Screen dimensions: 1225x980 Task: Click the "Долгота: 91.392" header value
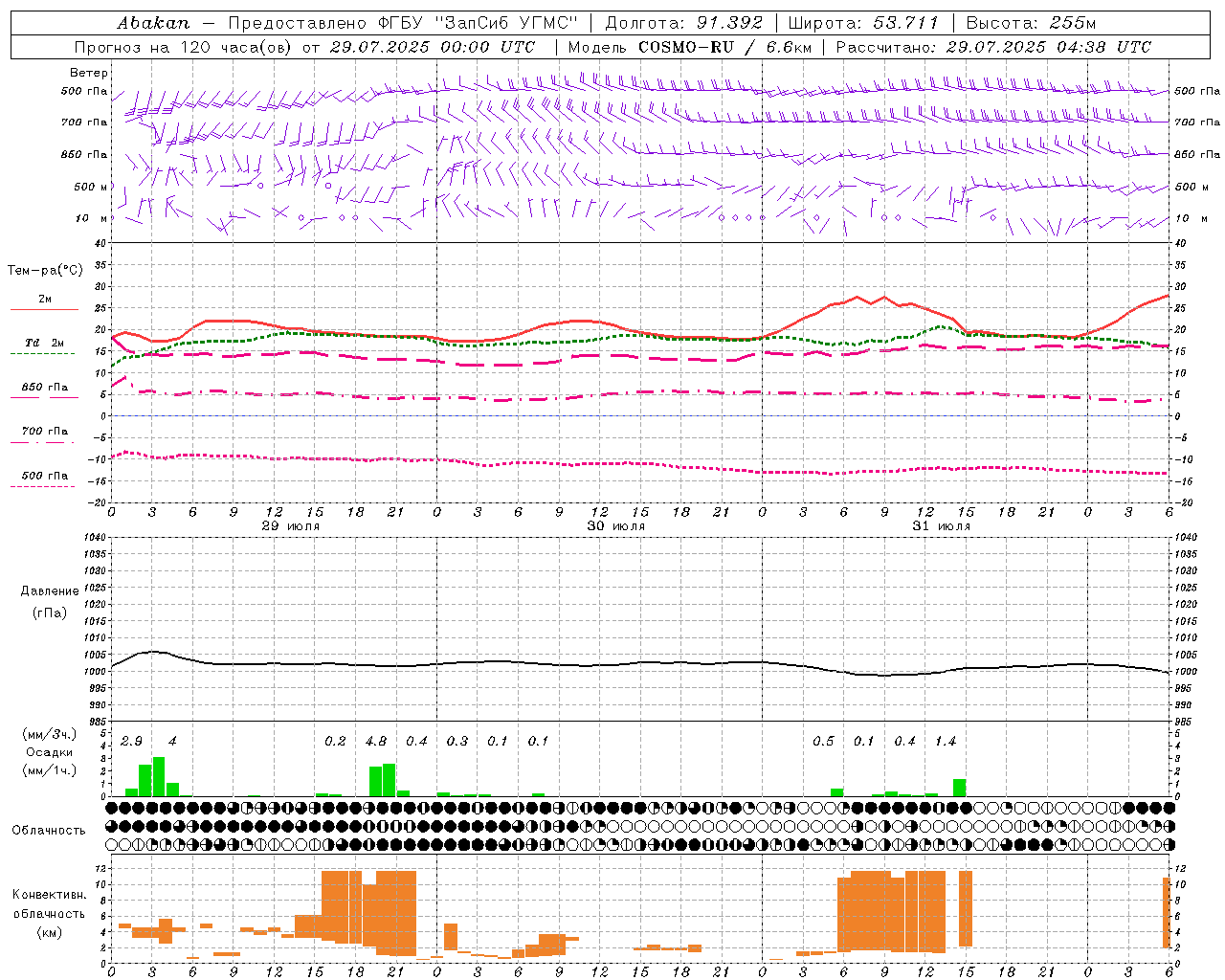pyautogui.click(x=684, y=23)
